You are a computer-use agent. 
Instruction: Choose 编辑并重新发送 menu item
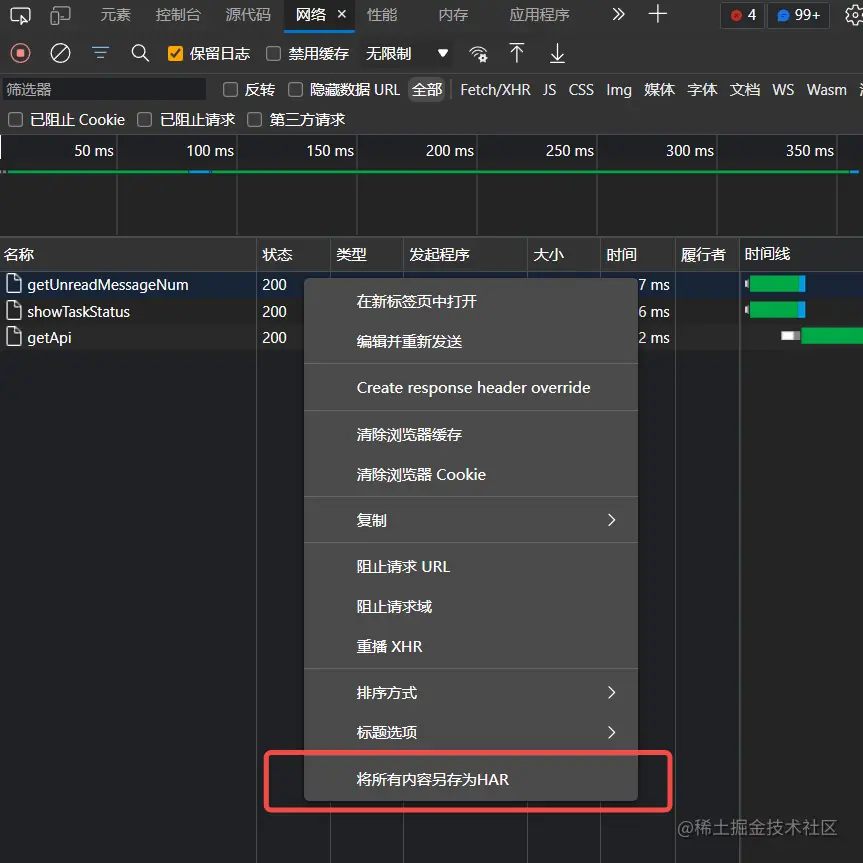[471, 342]
